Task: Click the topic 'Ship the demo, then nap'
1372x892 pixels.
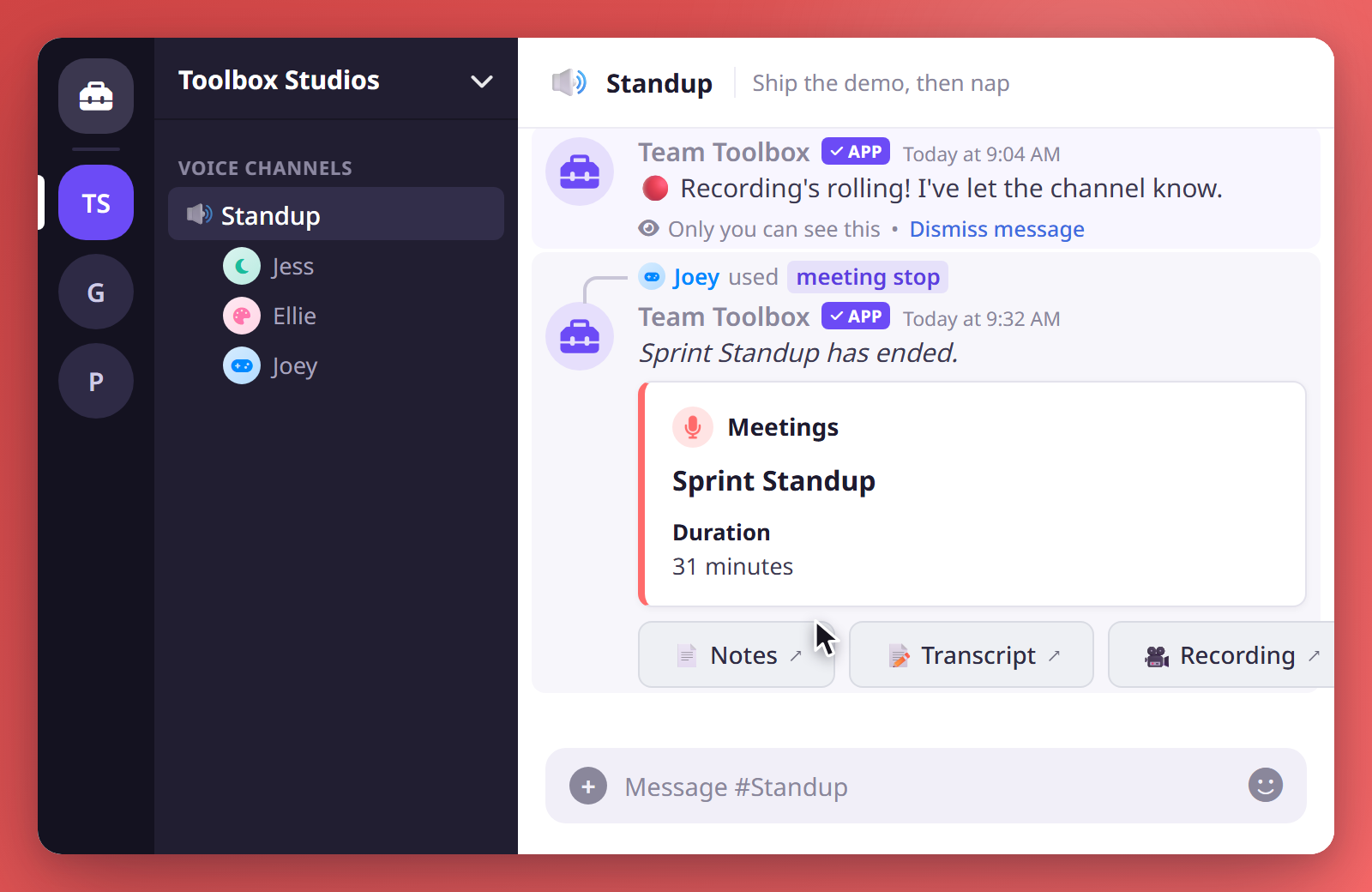Action: [881, 83]
